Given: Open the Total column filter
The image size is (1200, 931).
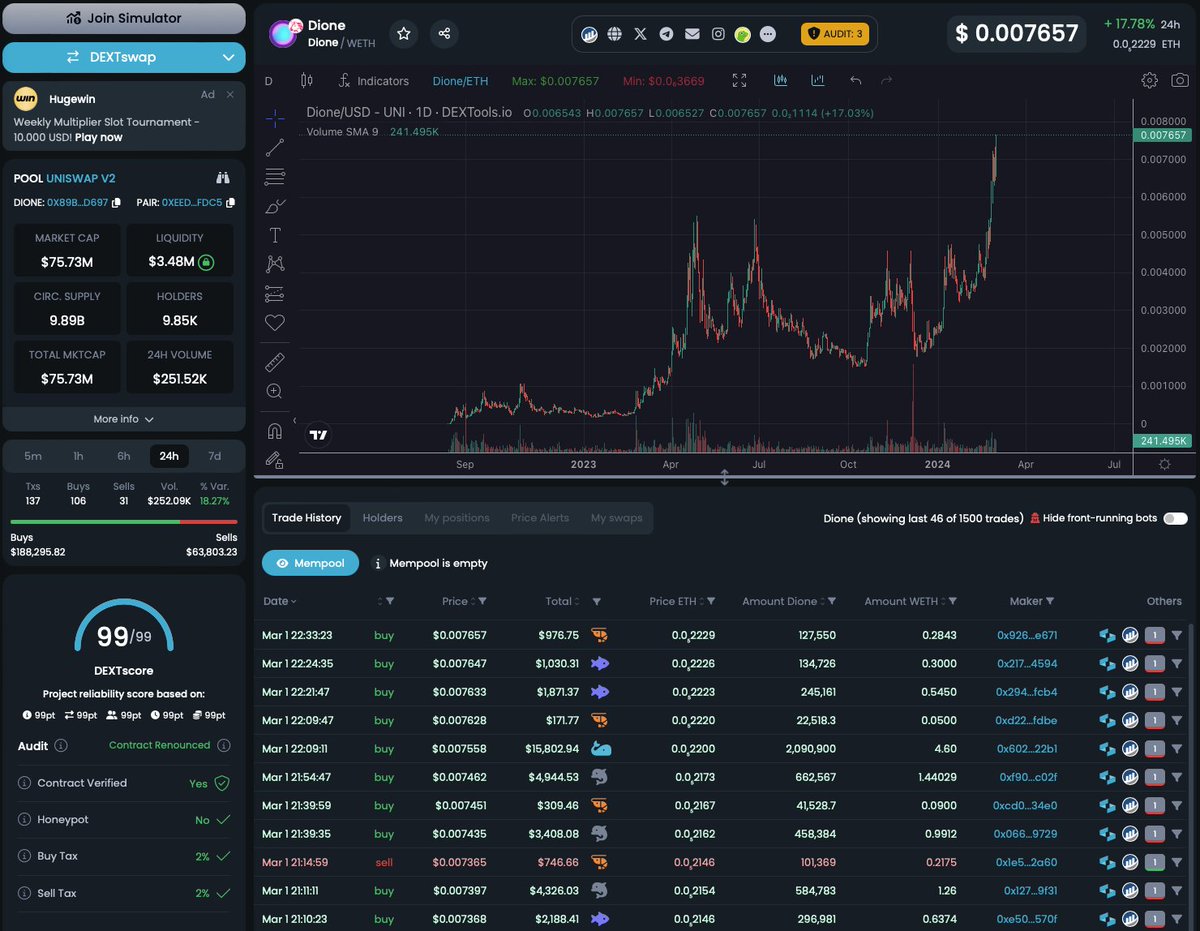Looking at the screenshot, I should (596, 601).
